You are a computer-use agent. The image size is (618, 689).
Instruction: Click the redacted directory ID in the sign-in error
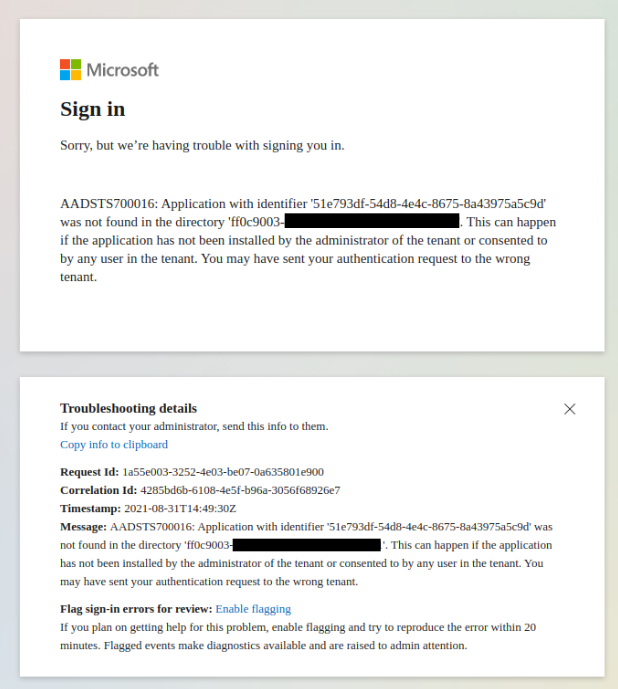(372, 221)
